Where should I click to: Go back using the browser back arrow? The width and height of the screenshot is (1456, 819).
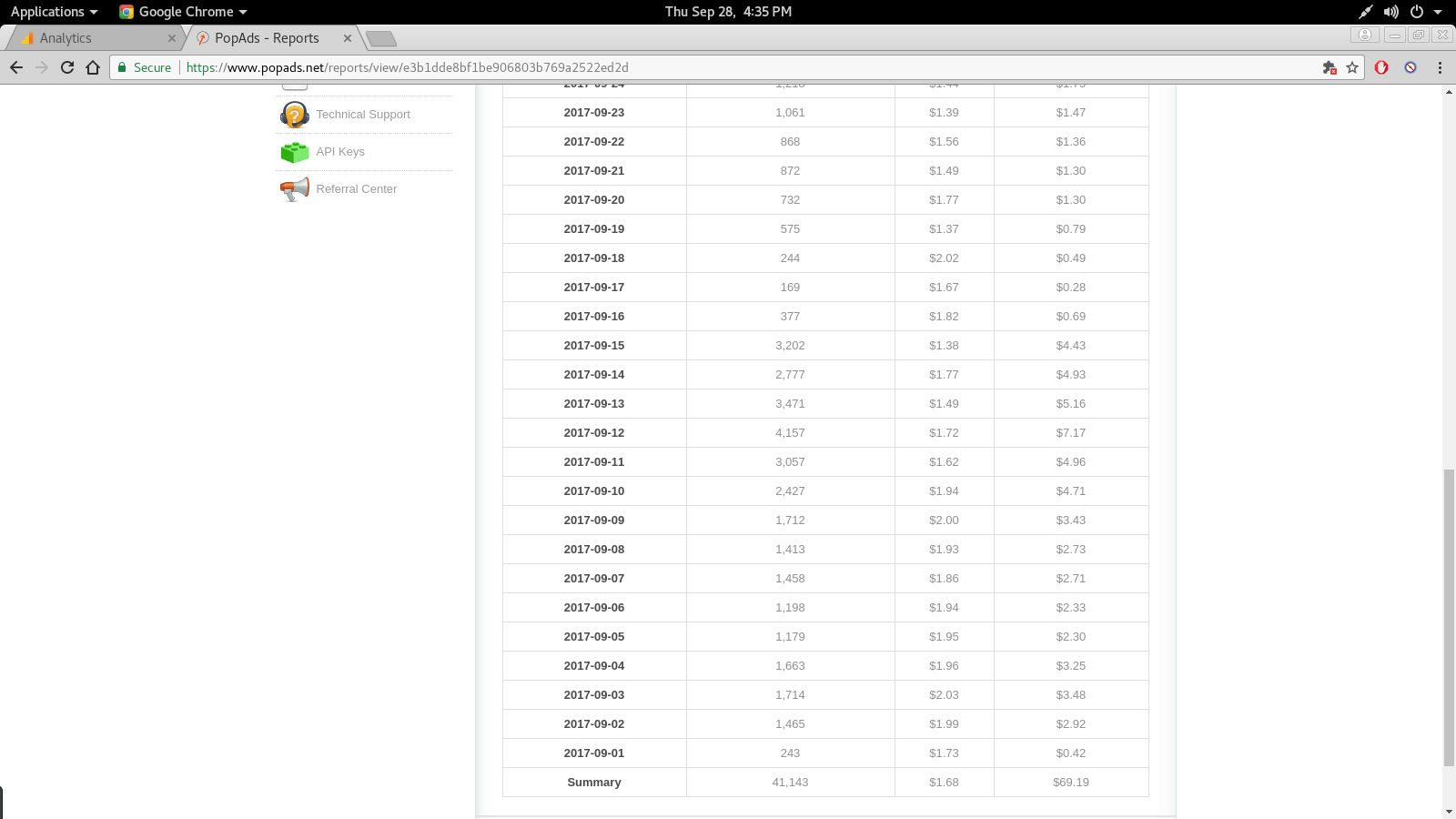click(16, 67)
